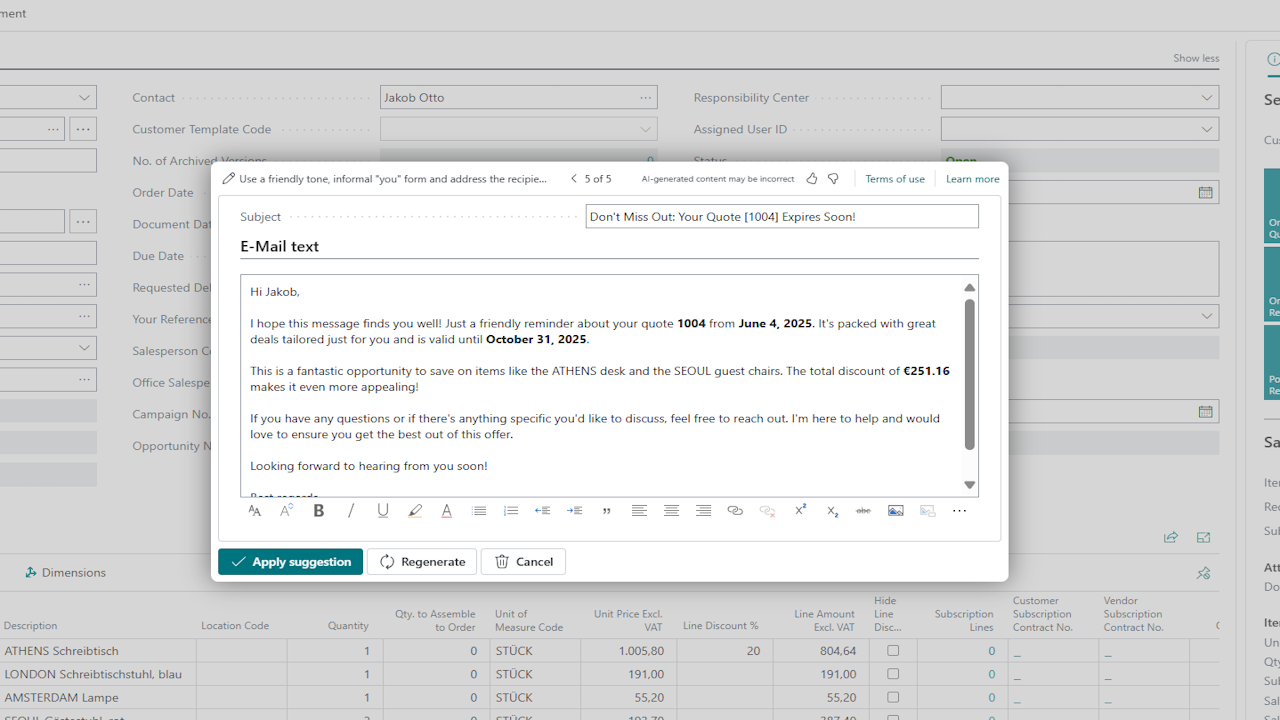Screen dimensions: 1280x720
Task: Open the second image options icon in the toolbar
Action: [928, 511]
